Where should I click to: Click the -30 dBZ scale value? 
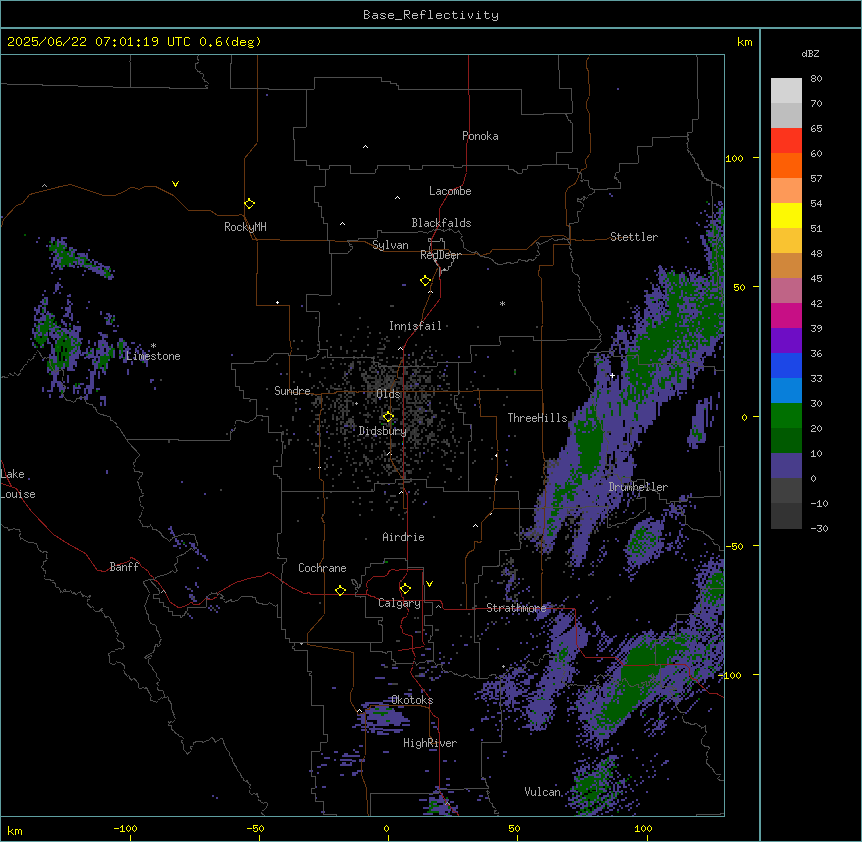[x=819, y=529]
